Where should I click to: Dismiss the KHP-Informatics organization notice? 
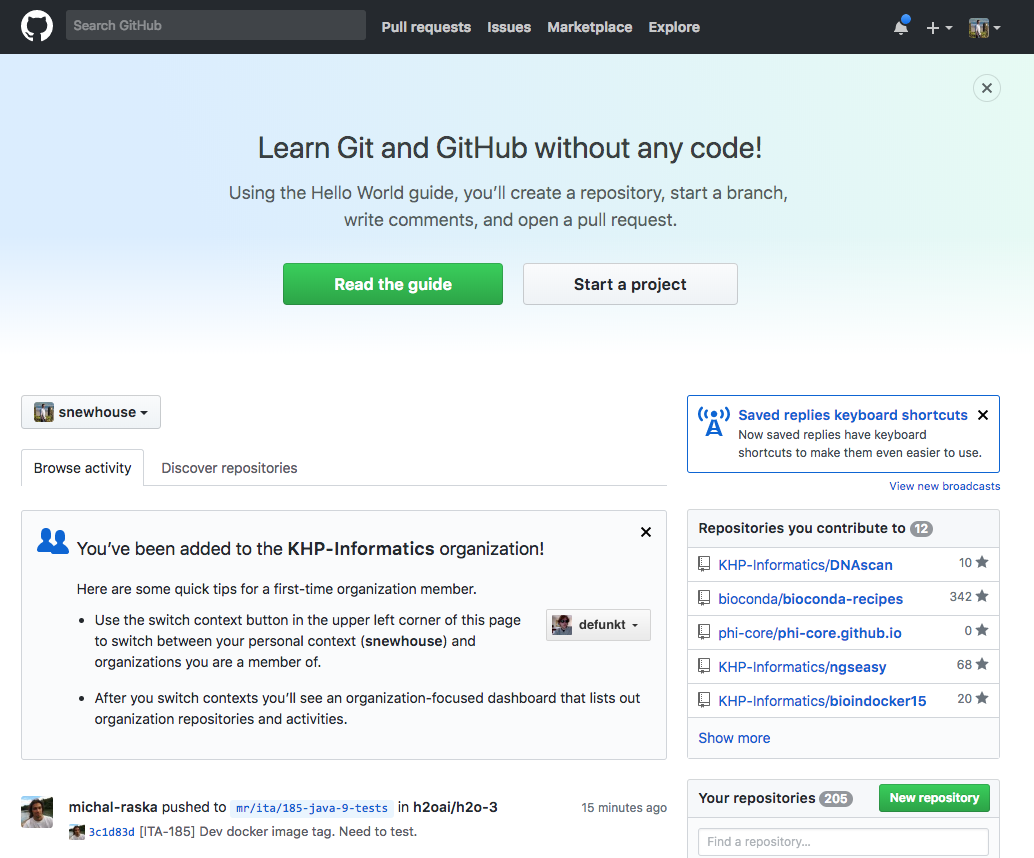(646, 532)
